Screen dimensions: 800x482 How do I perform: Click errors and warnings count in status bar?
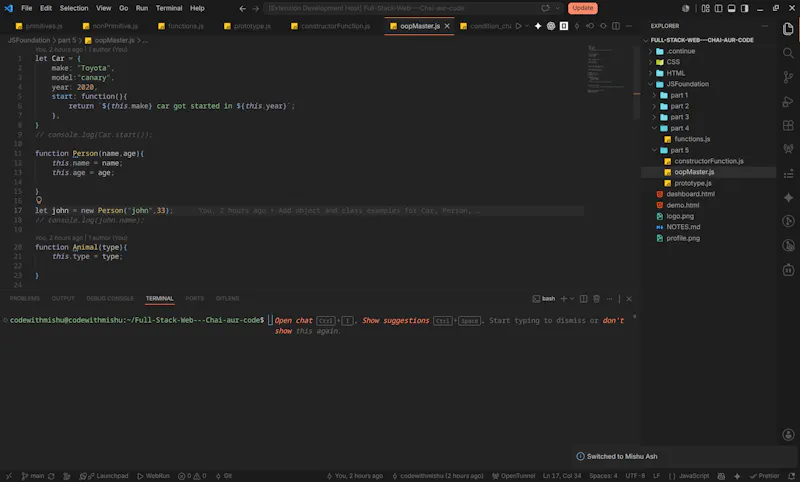192,476
